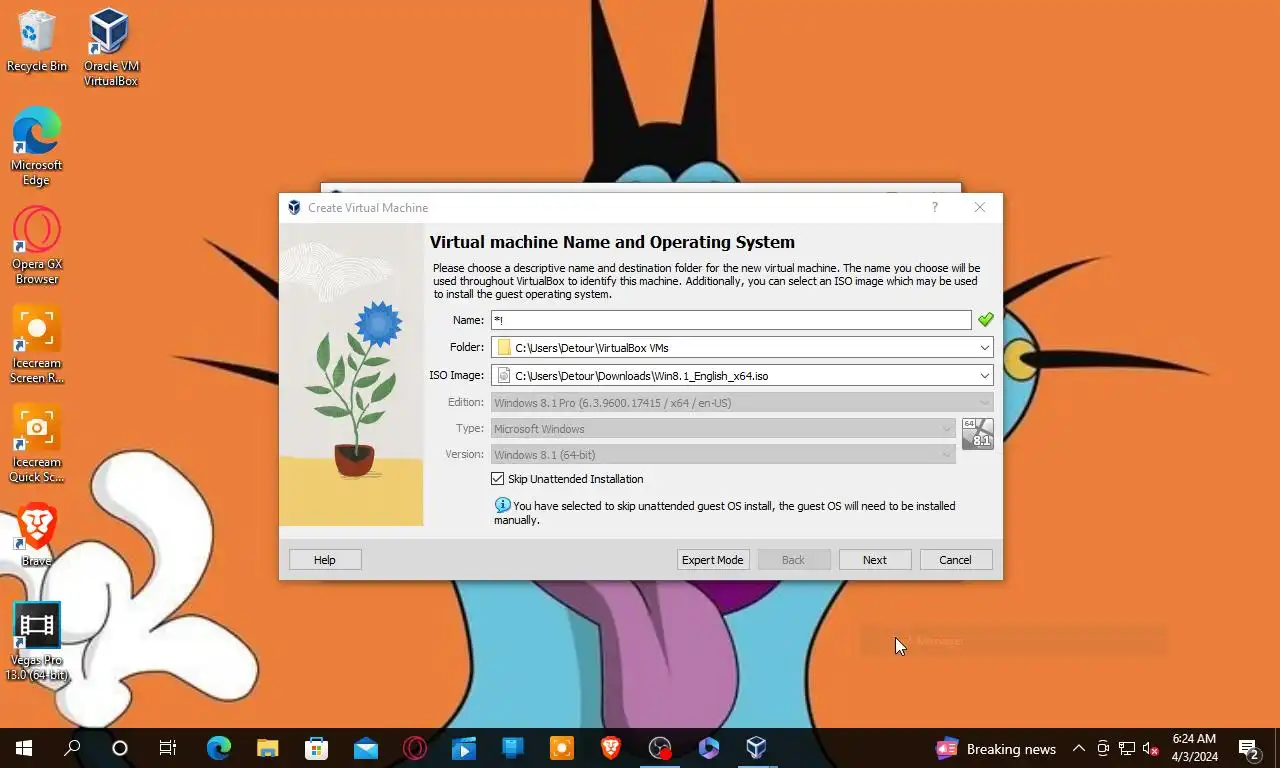Viewport: 1280px width, 768px height.
Task: Select the Opera GX Browser desktop shortcut
Action: click(36, 245)
